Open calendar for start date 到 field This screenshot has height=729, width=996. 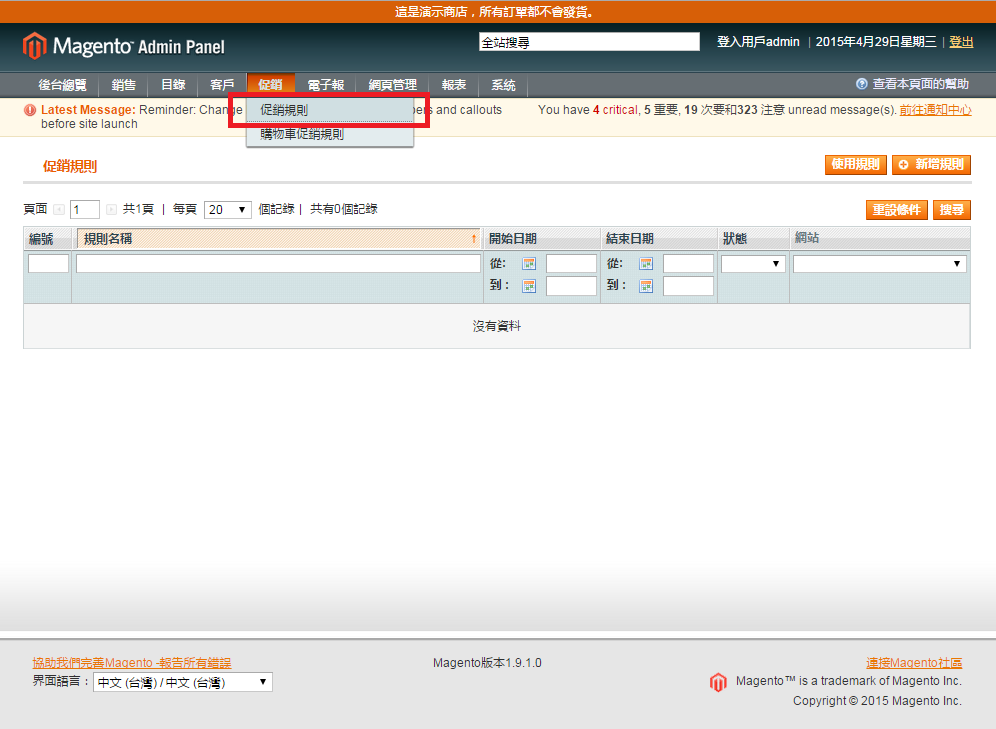pyautogui.click(x=529, y=286)
